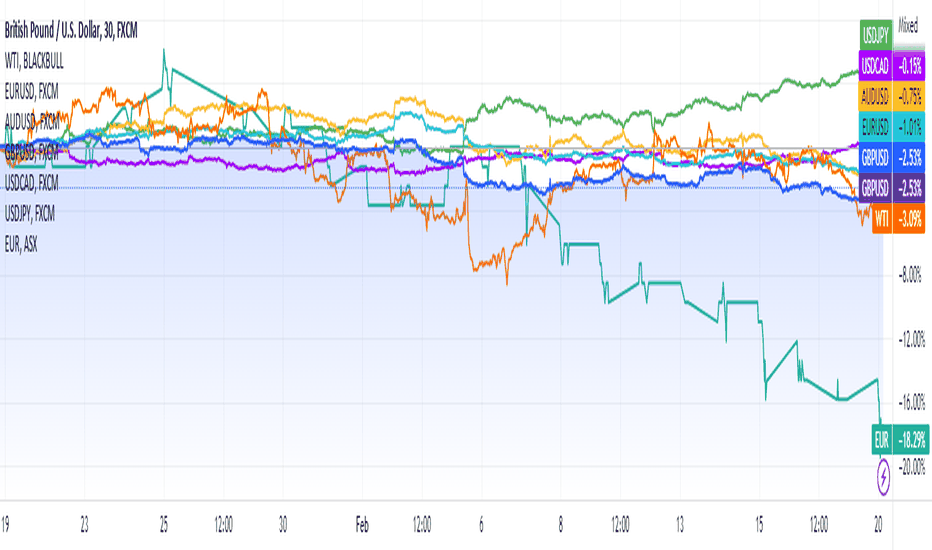The image size is (932, 550).
Task: Select WTI, BLACKBULL legend entry
Action: [34, 61]
